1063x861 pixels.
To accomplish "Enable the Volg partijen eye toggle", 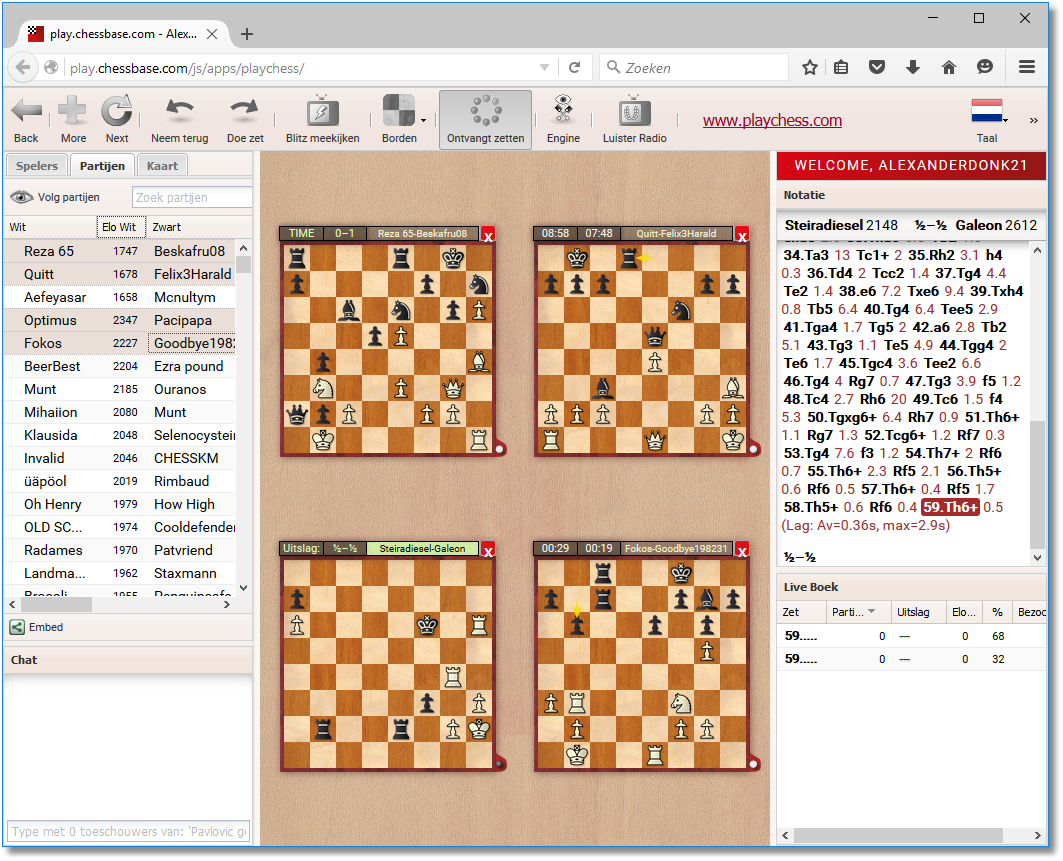I will tap(22, 197).
